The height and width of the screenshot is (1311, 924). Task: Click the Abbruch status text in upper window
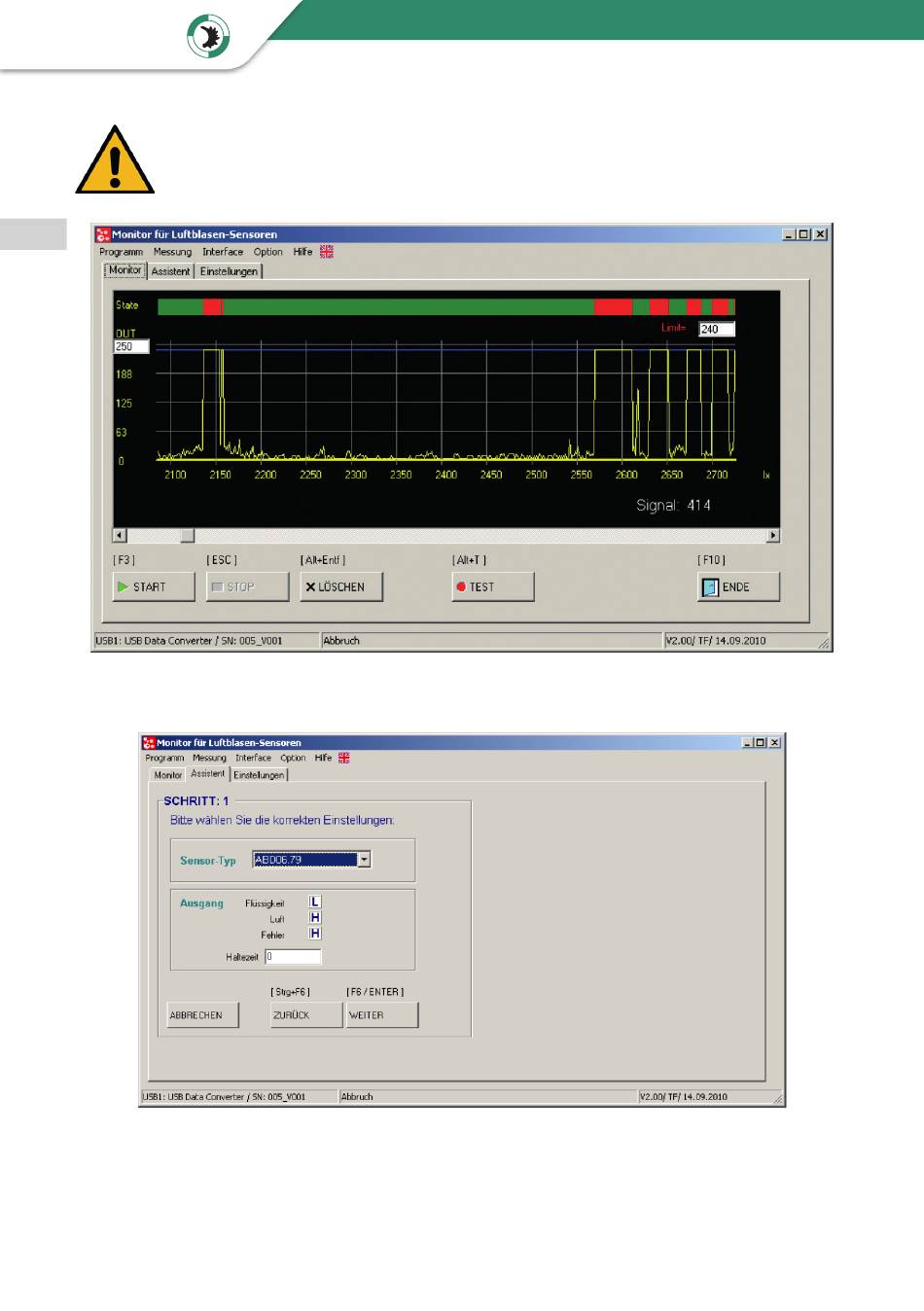[341, 641]
